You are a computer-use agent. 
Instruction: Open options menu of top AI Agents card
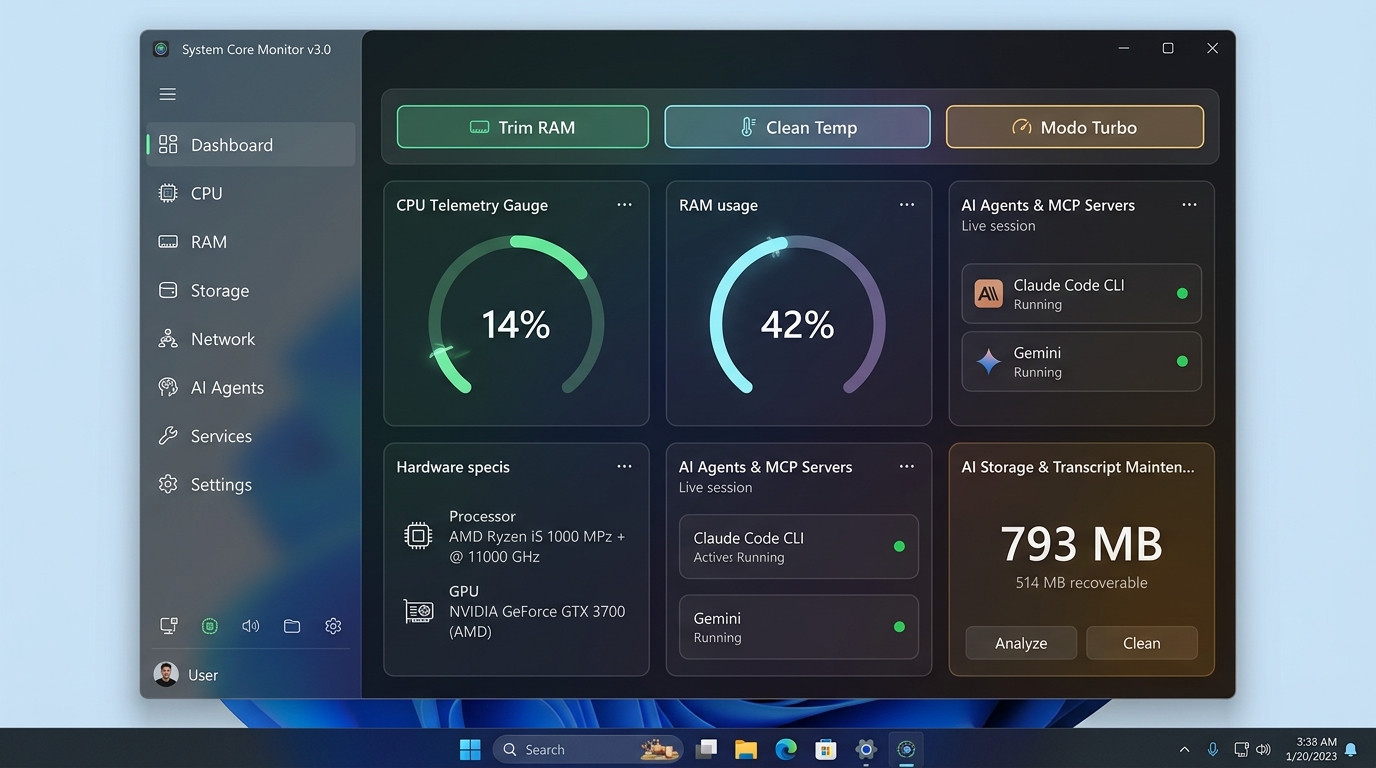[x=1189, y=205]
